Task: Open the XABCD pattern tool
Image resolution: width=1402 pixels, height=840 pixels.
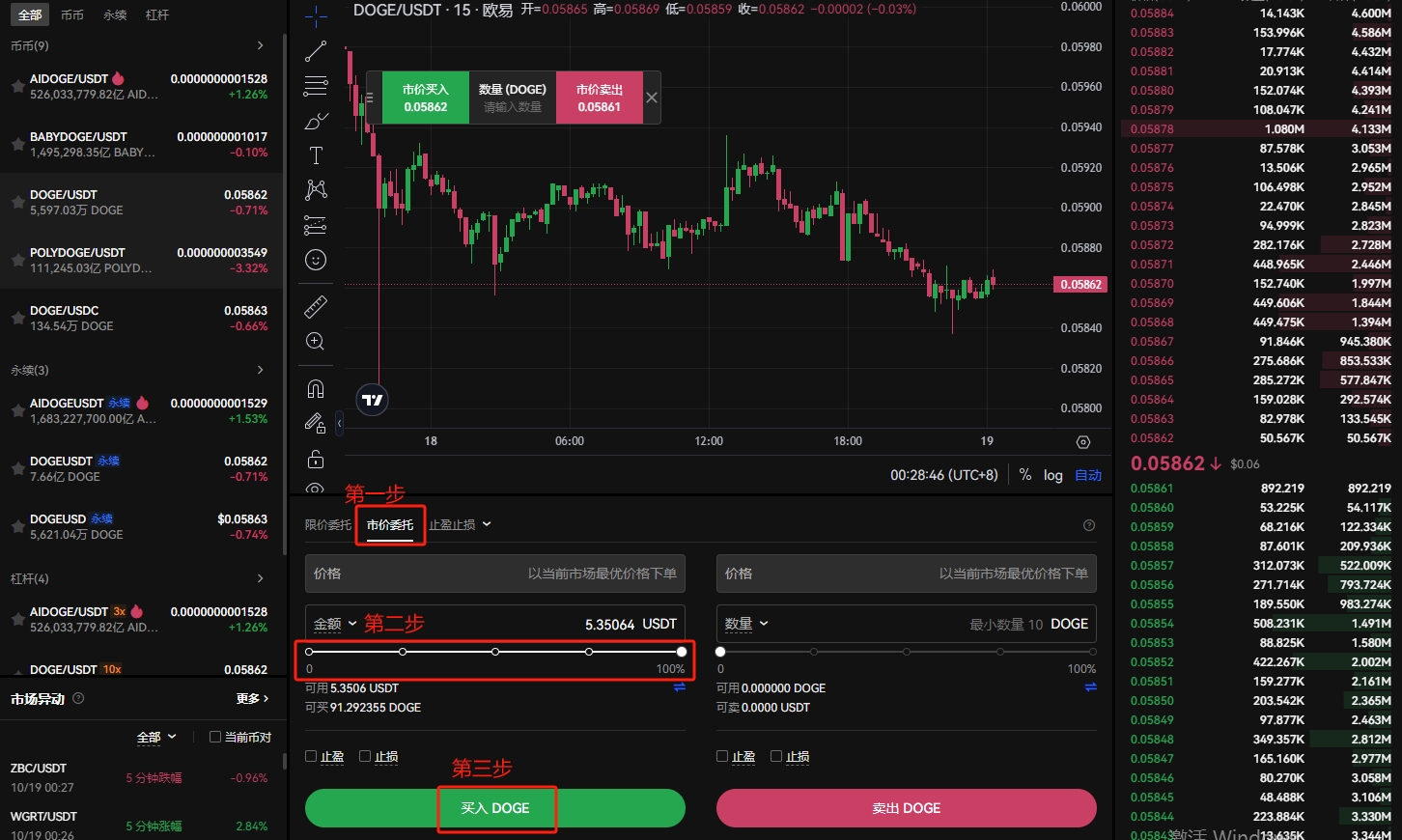Action: click(x=316, y=189)
